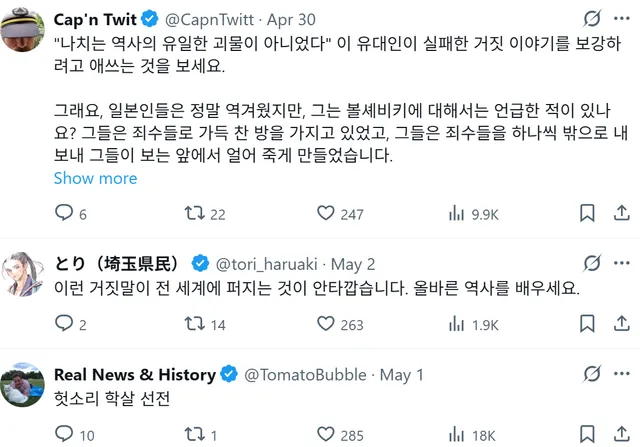Like Cap'n Twit's post
This screenshot has width=640, height=447.
[x=325, y=213]
